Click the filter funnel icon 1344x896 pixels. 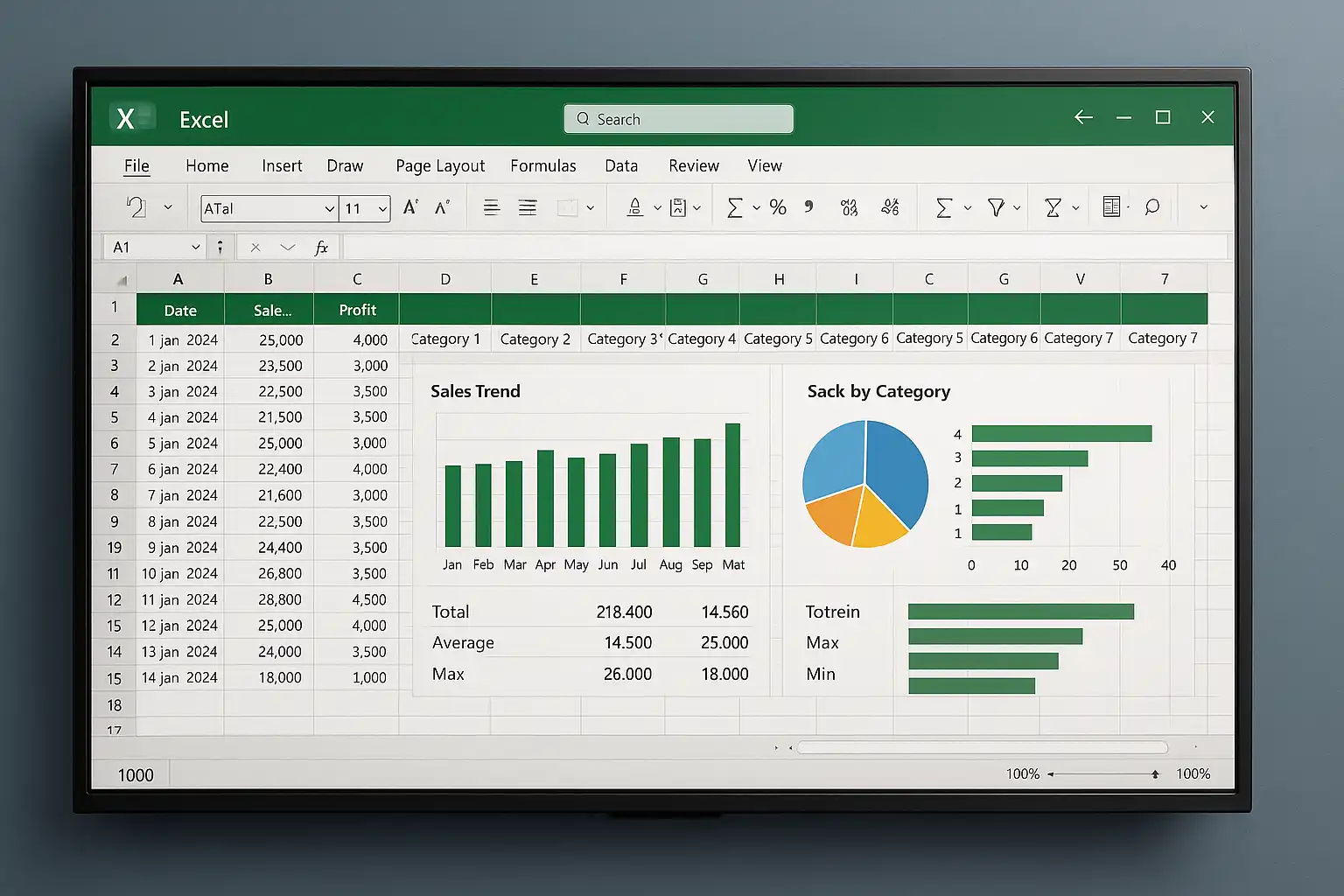(996, 207)
